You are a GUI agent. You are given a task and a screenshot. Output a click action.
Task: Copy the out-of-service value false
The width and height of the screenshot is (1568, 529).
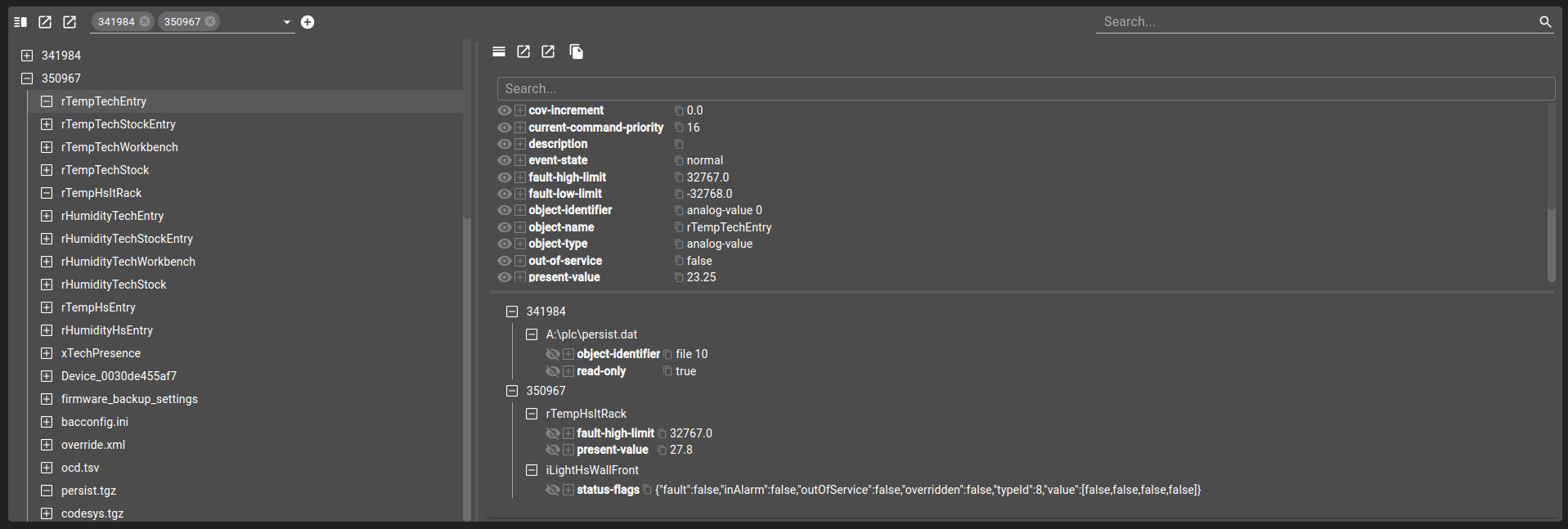point(679,261)
